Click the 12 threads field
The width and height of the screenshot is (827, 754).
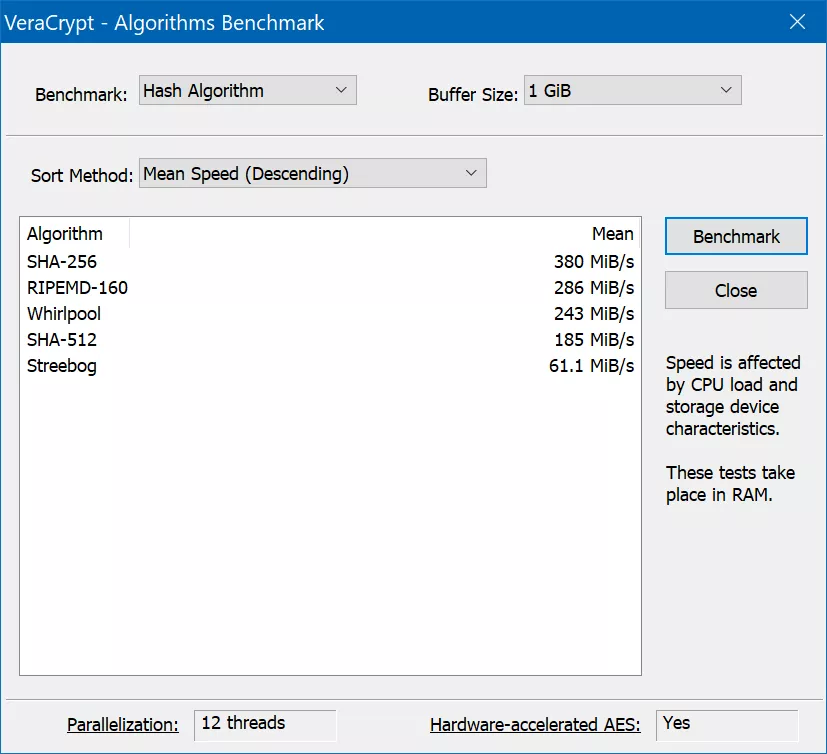coord(265,725)
